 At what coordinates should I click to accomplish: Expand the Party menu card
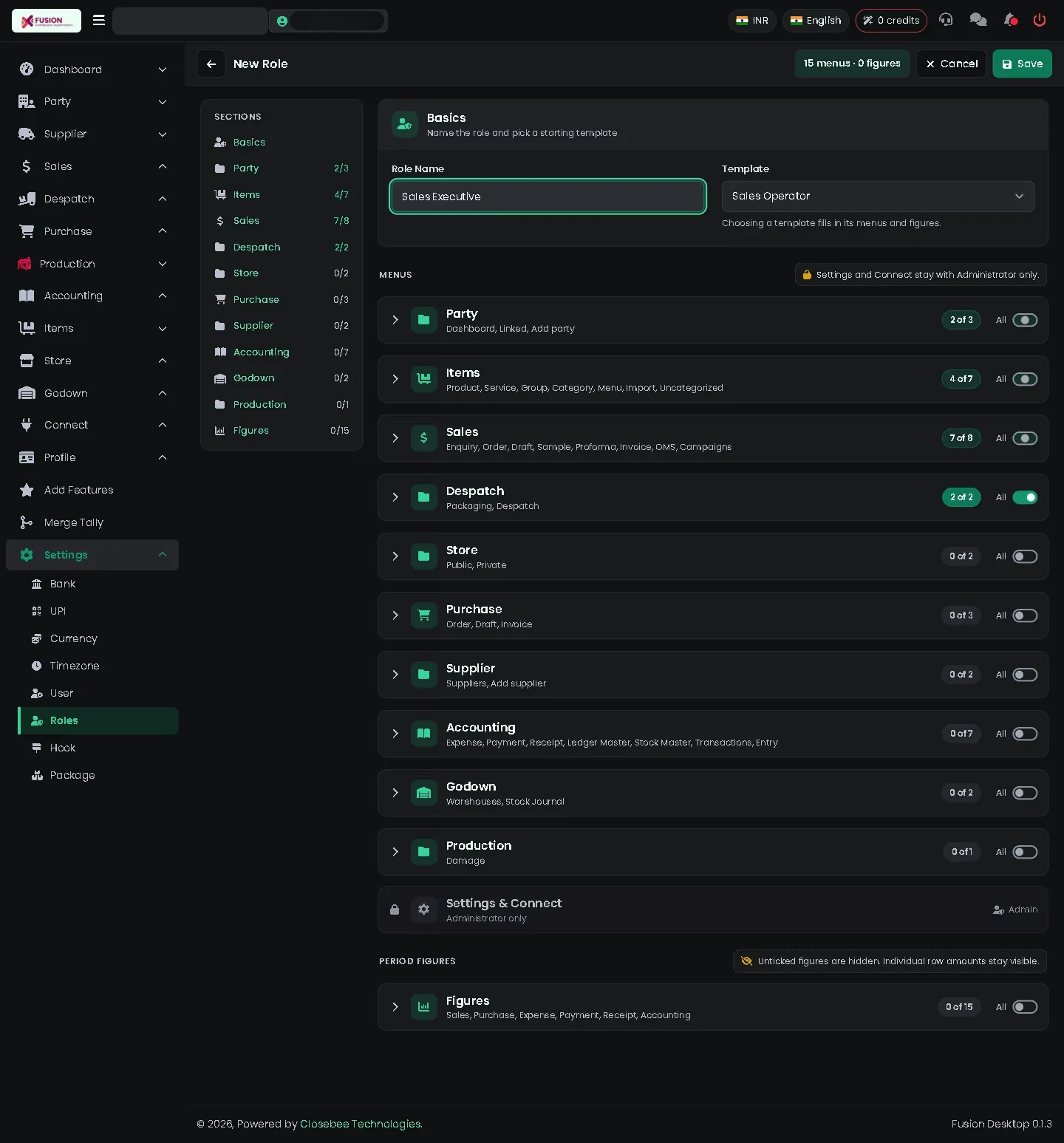[x=395, y=320]
